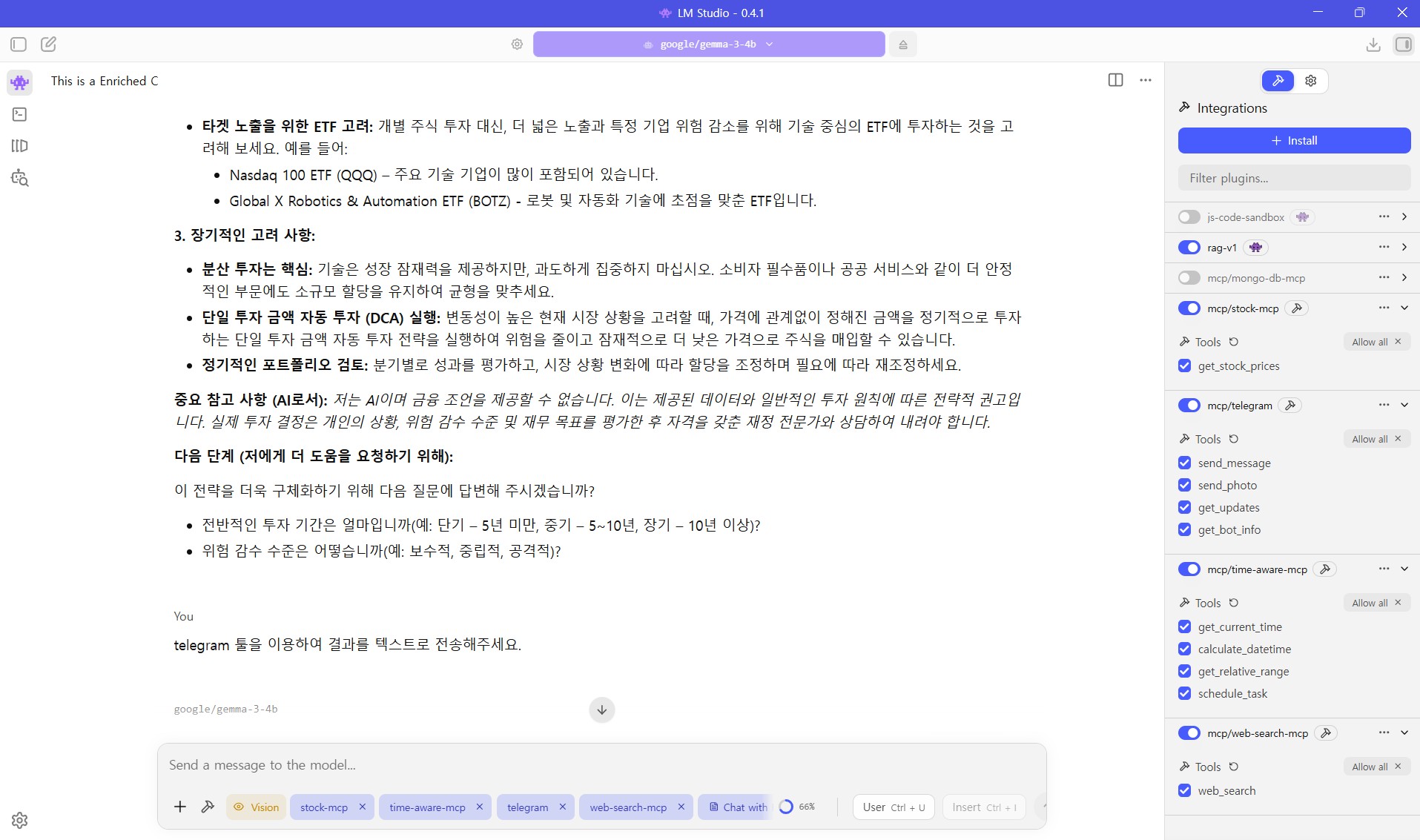Turn off mcp/time-aware-mcp toggle

tap(1189, 569)
